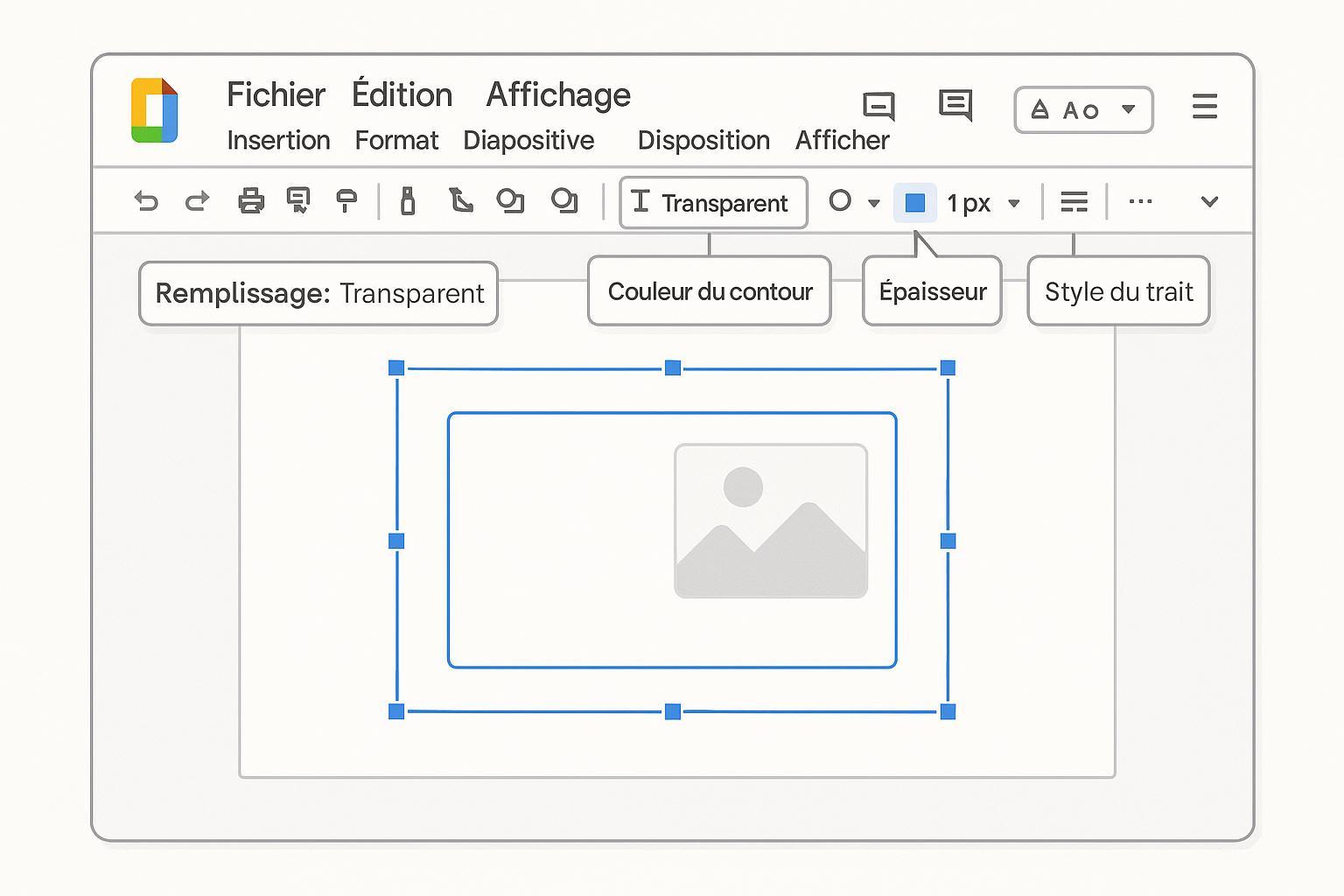Open the Insertion menu
This screenshot has width=1344, height=896.
(278, 140)
